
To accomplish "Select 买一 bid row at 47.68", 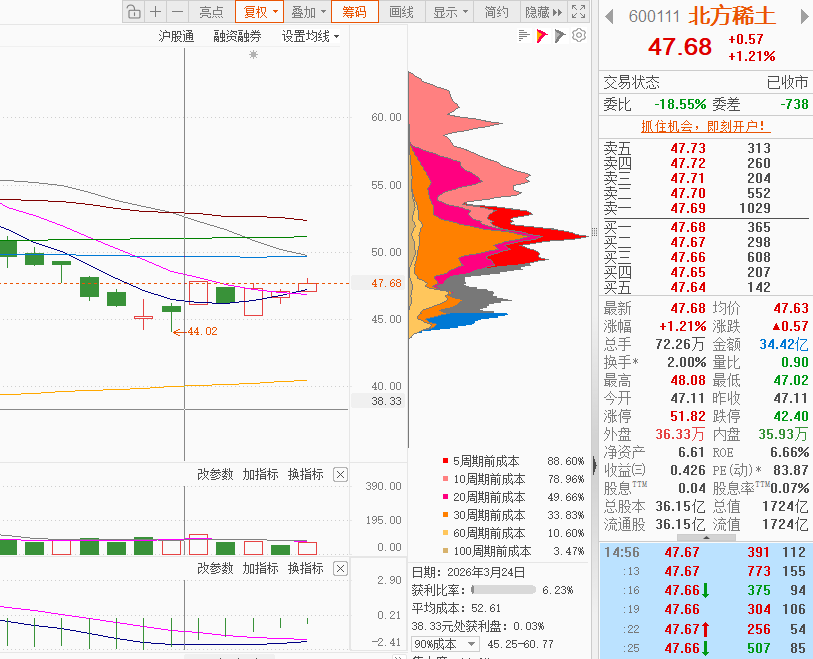I will (706, 227).
